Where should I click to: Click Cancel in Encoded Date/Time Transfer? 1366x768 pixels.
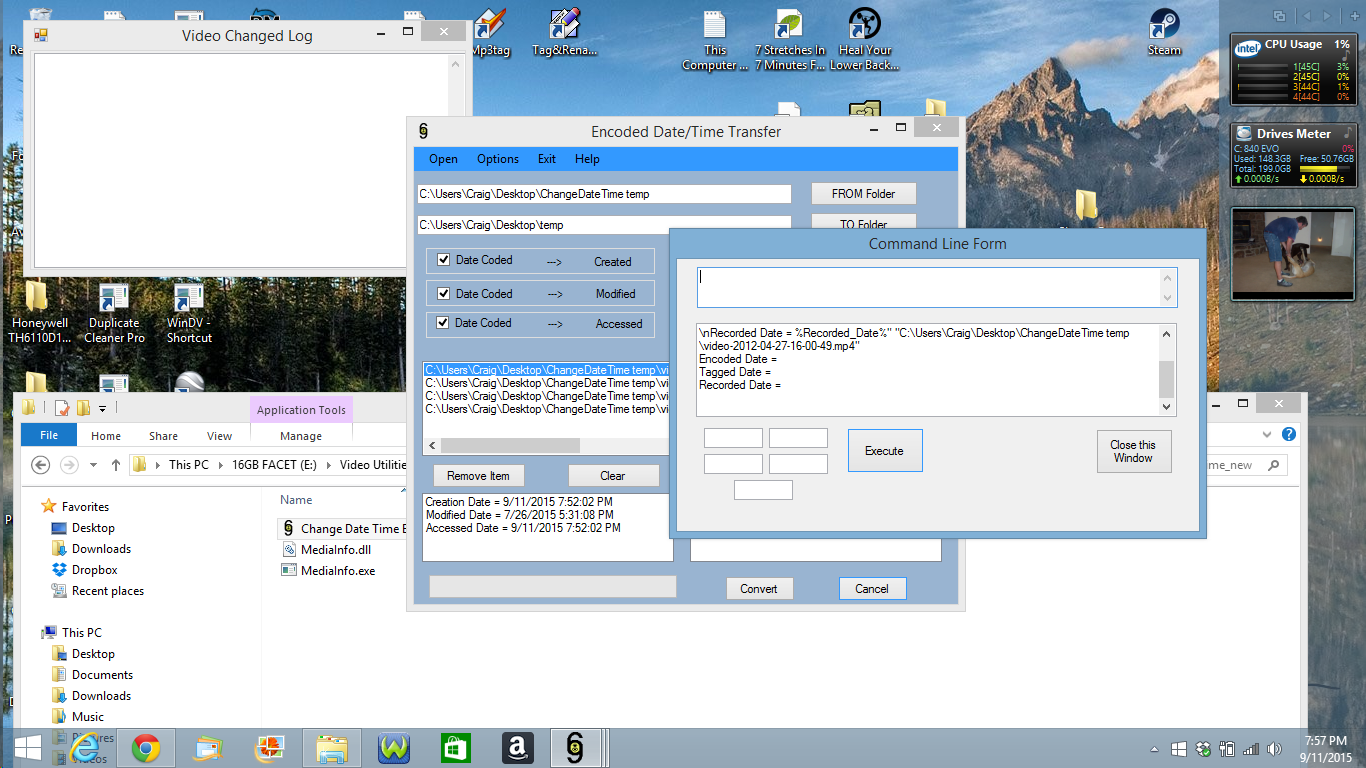872,589
